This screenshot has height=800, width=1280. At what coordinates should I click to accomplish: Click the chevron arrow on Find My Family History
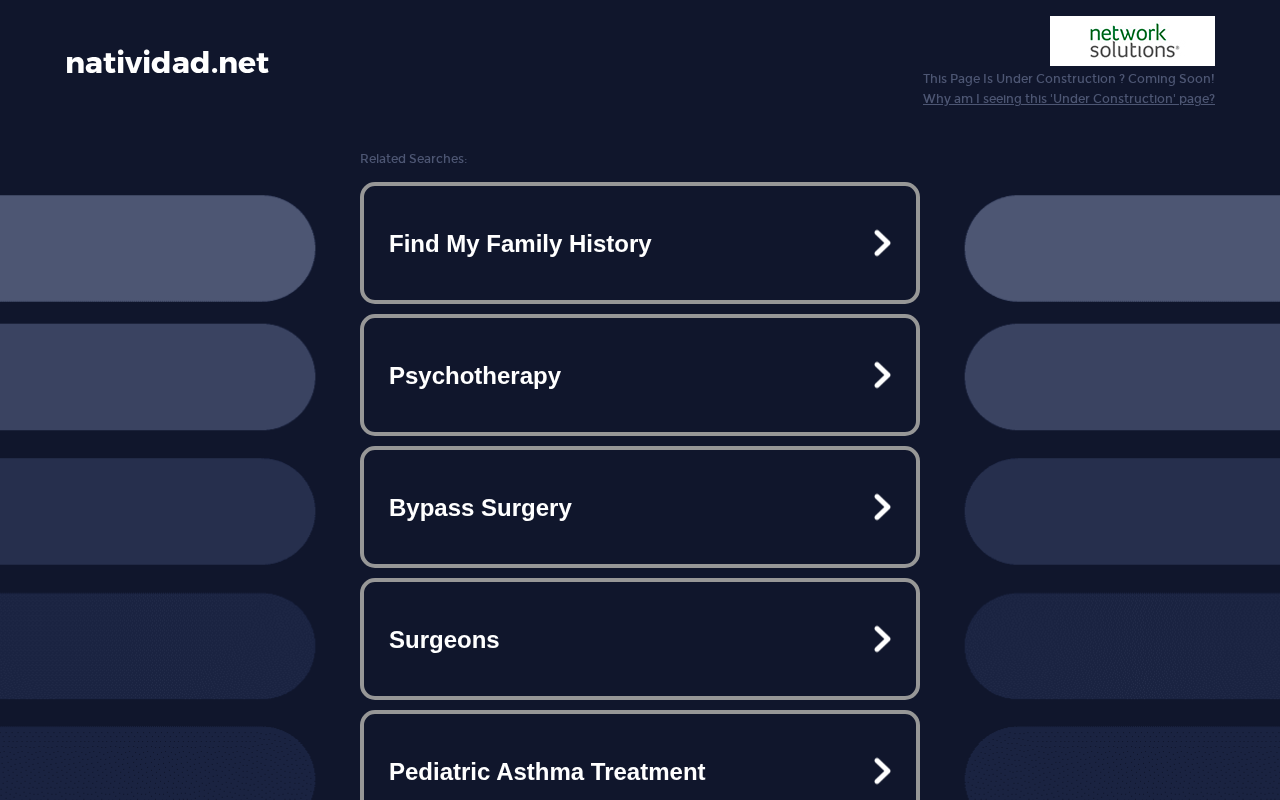tap(882, 243)
